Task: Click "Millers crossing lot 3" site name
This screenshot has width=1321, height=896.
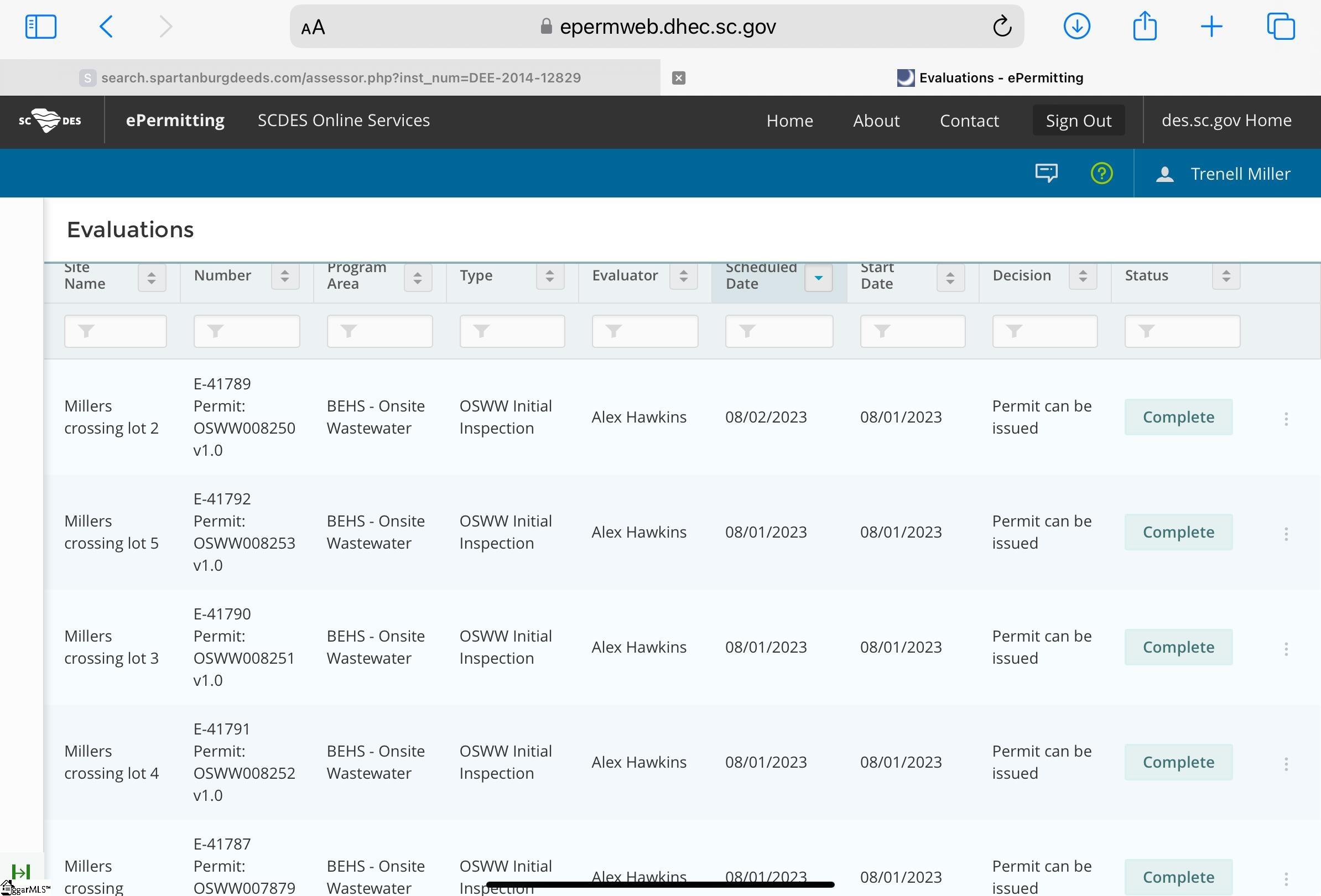Action: click(x=111, y=647)
